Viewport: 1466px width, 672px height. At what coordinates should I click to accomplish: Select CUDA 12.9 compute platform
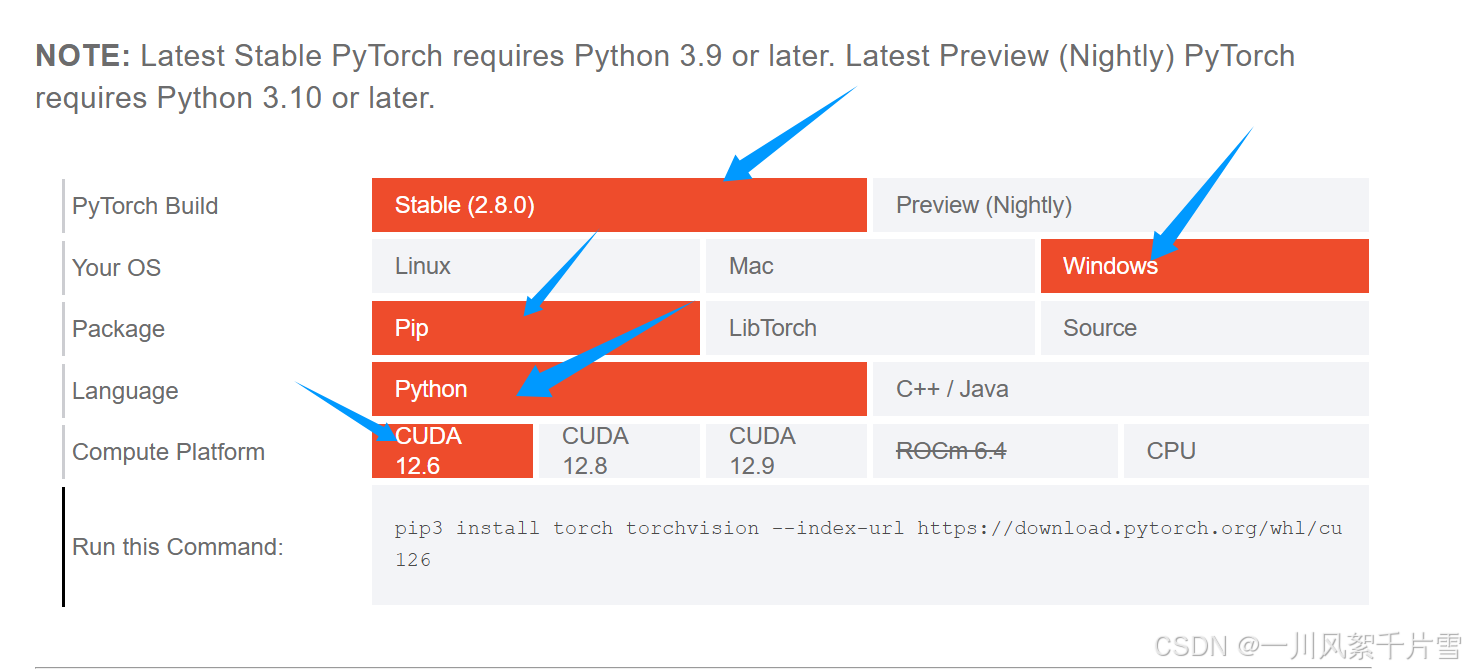[x=786, y=451]
